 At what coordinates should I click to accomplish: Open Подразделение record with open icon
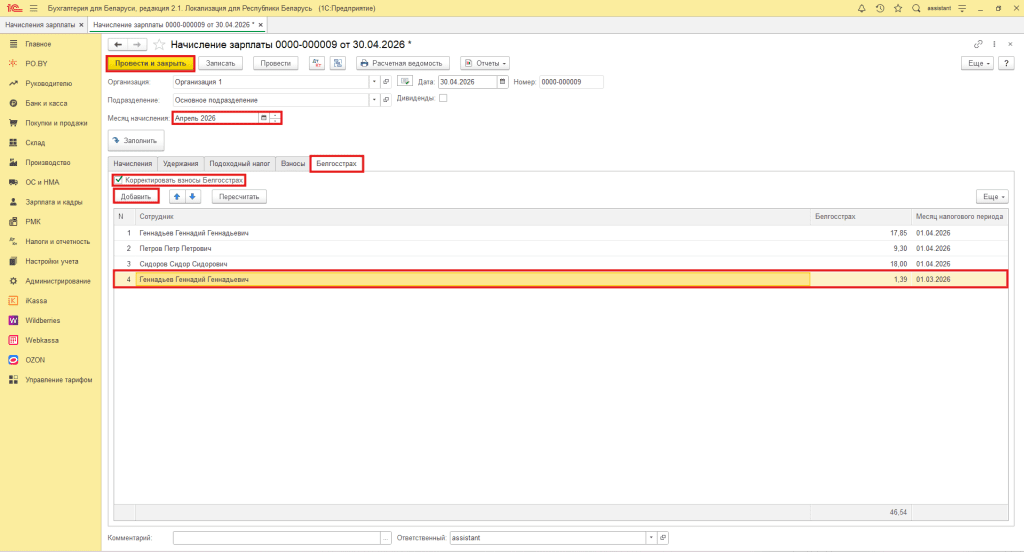[x=386, y=100]
